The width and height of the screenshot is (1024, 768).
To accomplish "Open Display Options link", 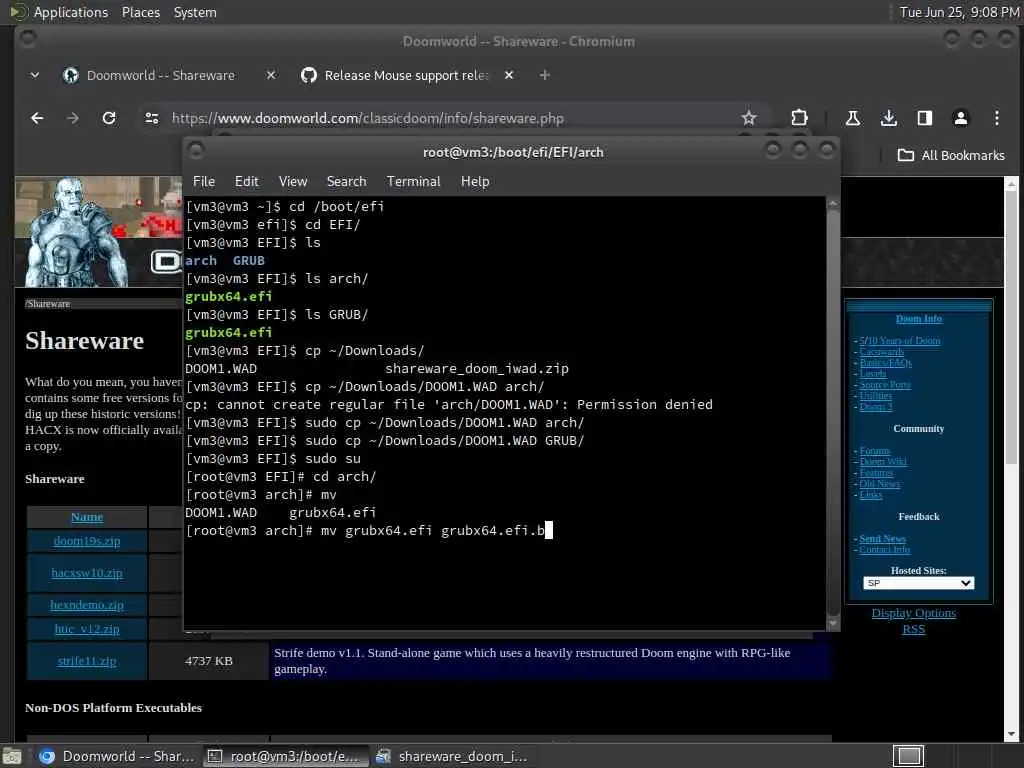I will click(914, 613).
